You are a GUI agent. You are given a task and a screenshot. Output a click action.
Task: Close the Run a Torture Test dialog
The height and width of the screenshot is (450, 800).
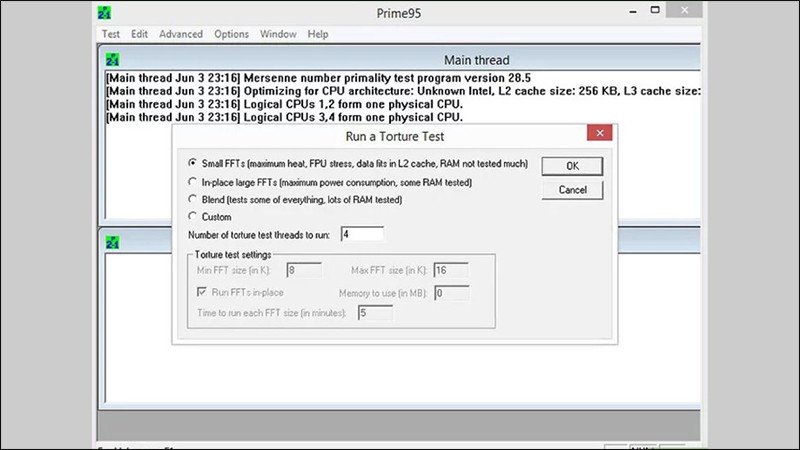[599, 133]
